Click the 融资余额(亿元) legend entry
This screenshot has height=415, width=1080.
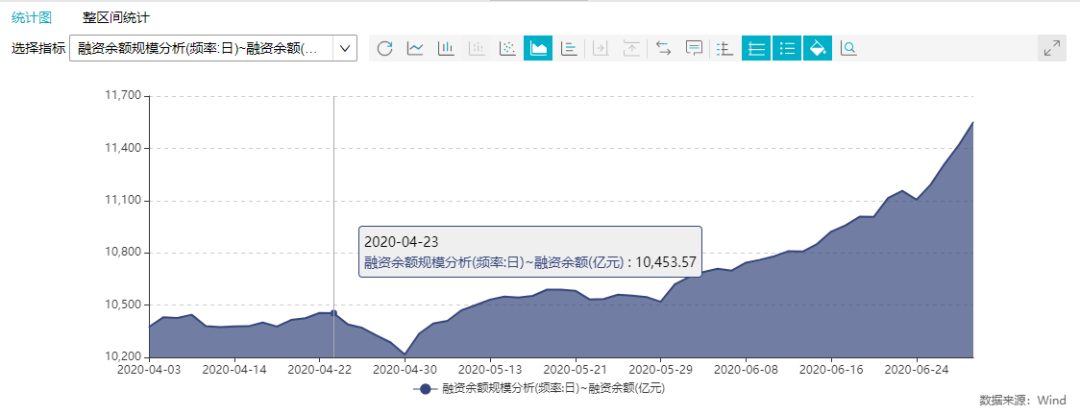(539, 389)
